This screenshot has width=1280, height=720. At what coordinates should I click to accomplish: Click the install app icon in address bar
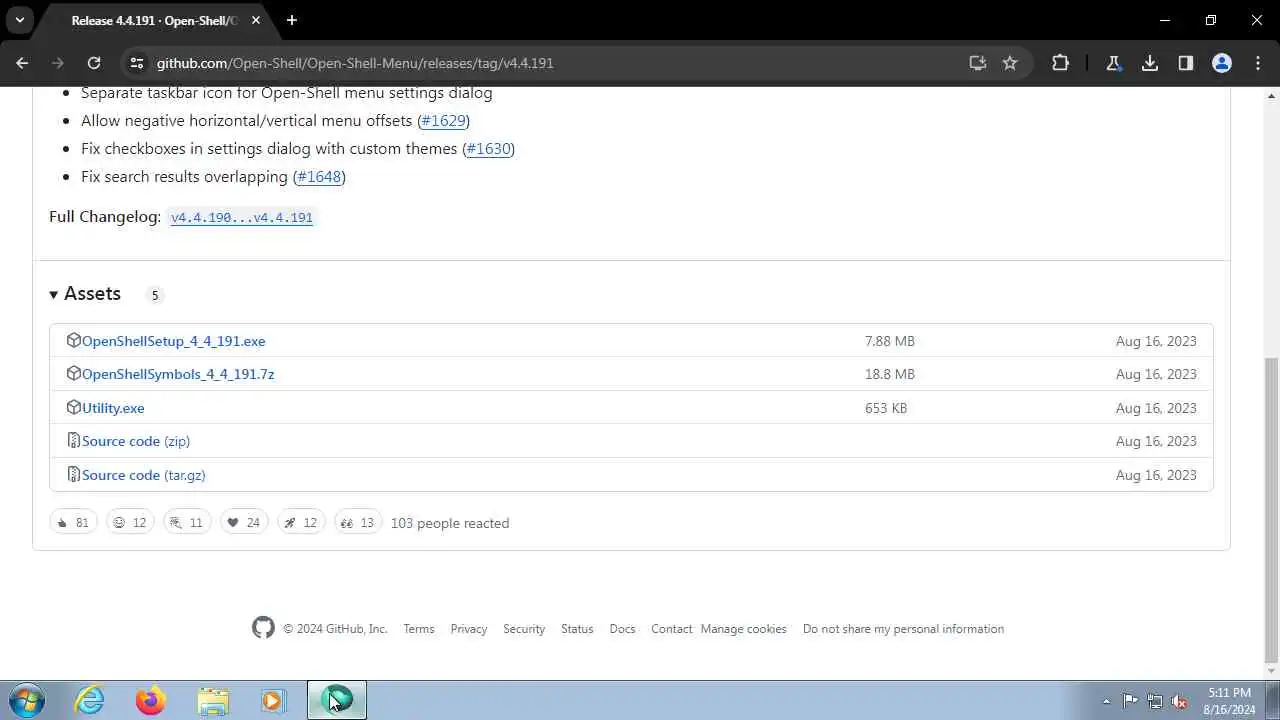click(x=978, y=63)
